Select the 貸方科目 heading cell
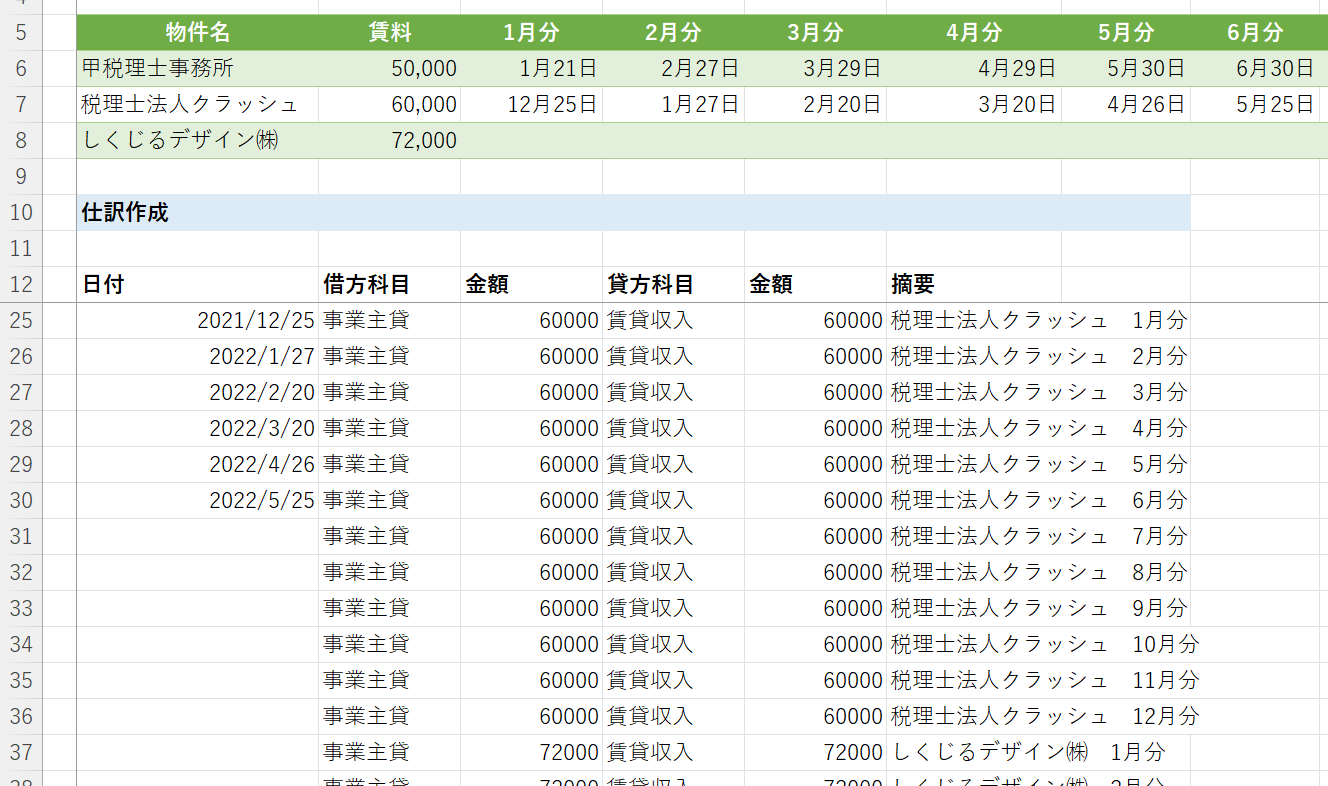Viewport: 1328px width, 786px height. point(673,285)
